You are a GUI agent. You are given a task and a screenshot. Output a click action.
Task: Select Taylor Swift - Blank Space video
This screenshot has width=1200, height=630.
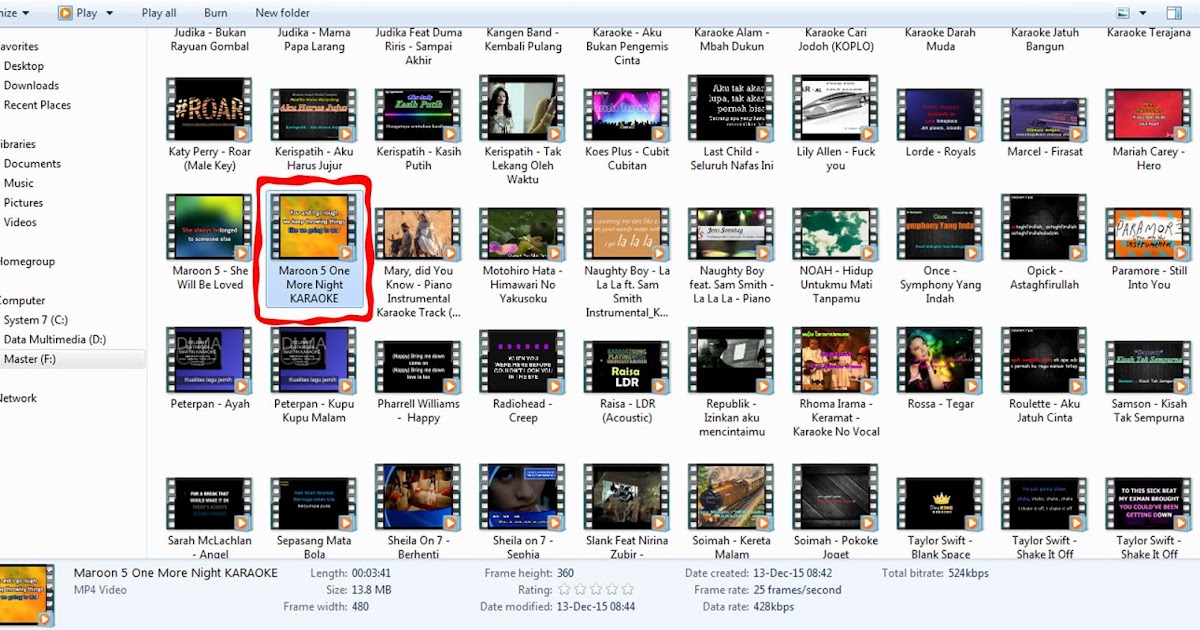coord(940,518)
